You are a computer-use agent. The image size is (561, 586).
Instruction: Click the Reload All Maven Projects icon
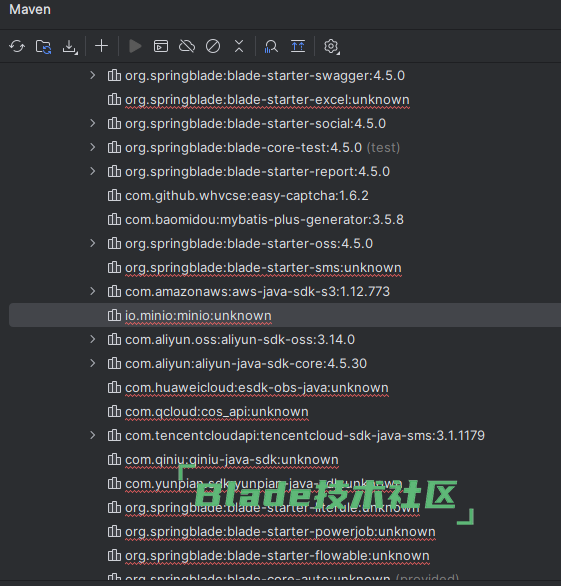point(17,46)
